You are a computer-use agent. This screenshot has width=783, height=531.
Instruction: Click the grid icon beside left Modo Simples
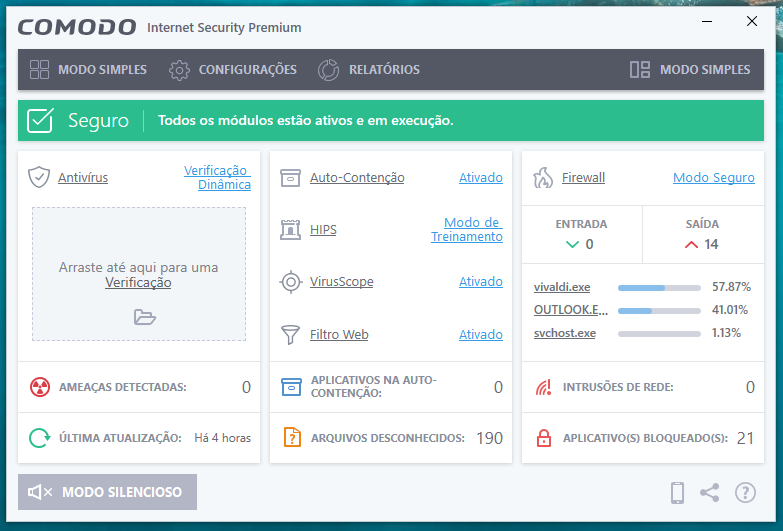[x=39, y=69]
